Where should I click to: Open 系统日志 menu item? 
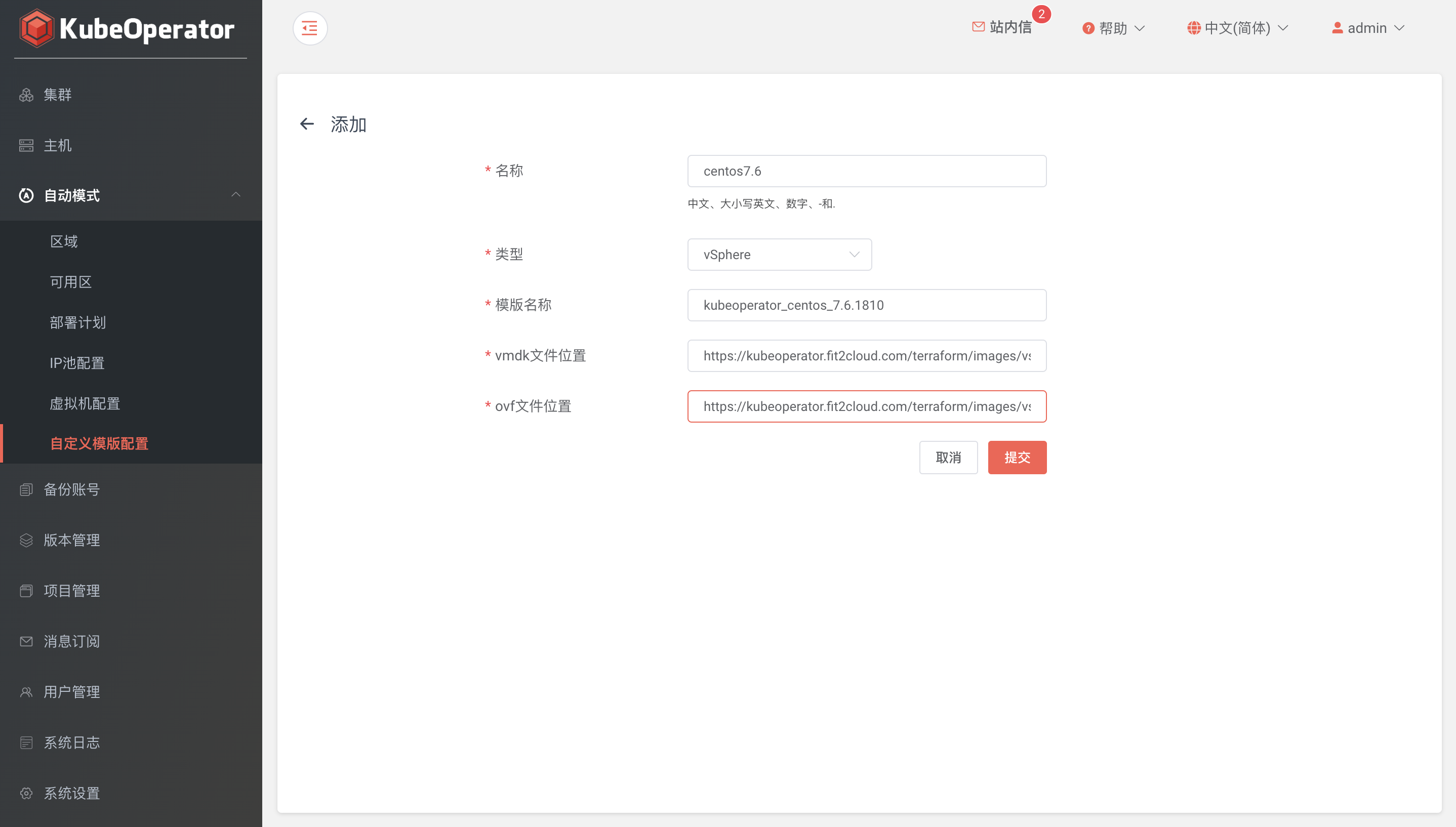(x=131, y=742)
